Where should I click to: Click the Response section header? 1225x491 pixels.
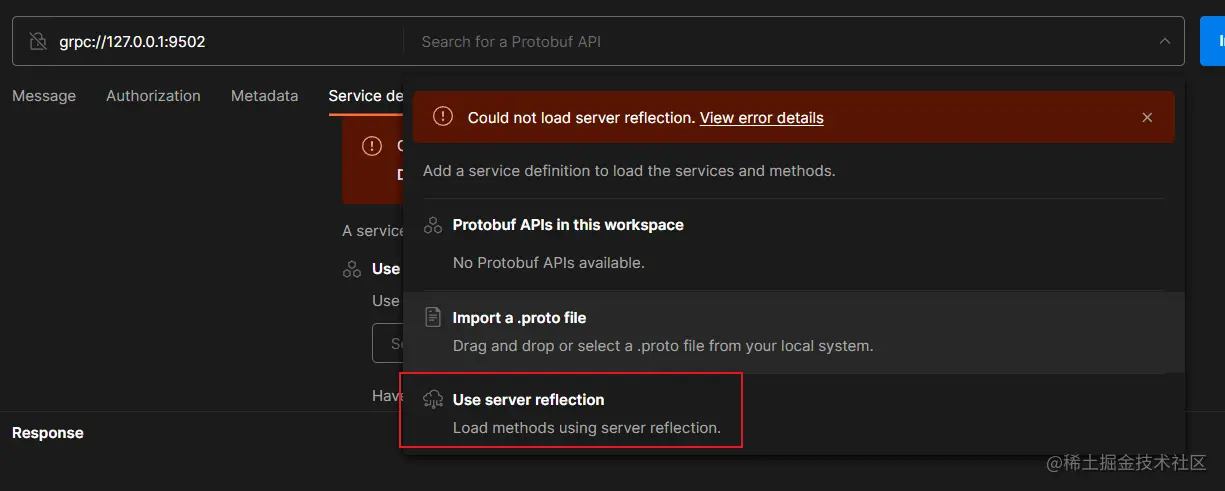48,433
